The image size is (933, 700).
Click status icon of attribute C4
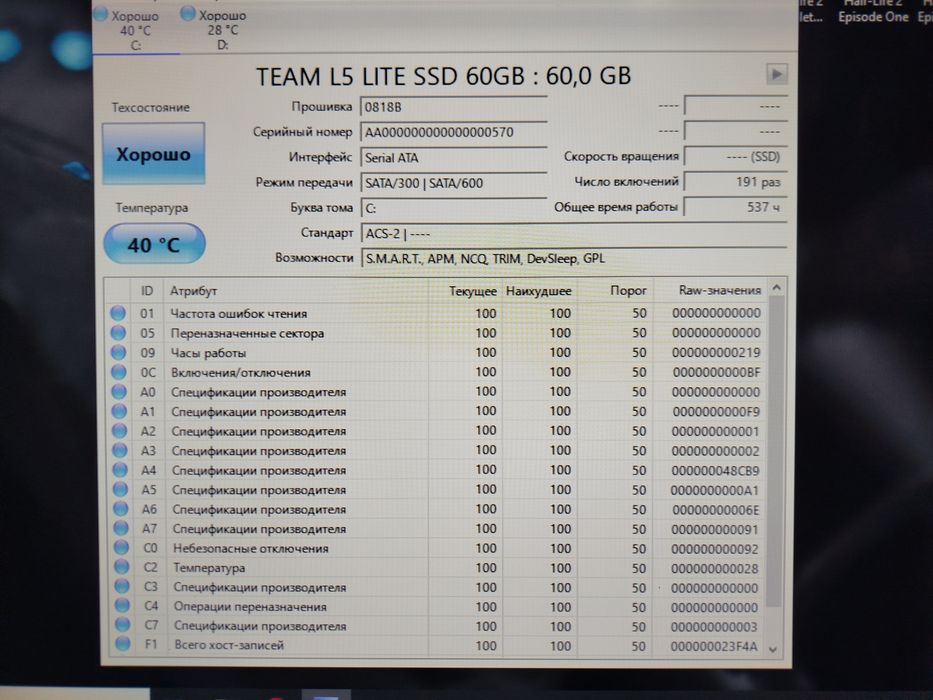coord(122,606)
